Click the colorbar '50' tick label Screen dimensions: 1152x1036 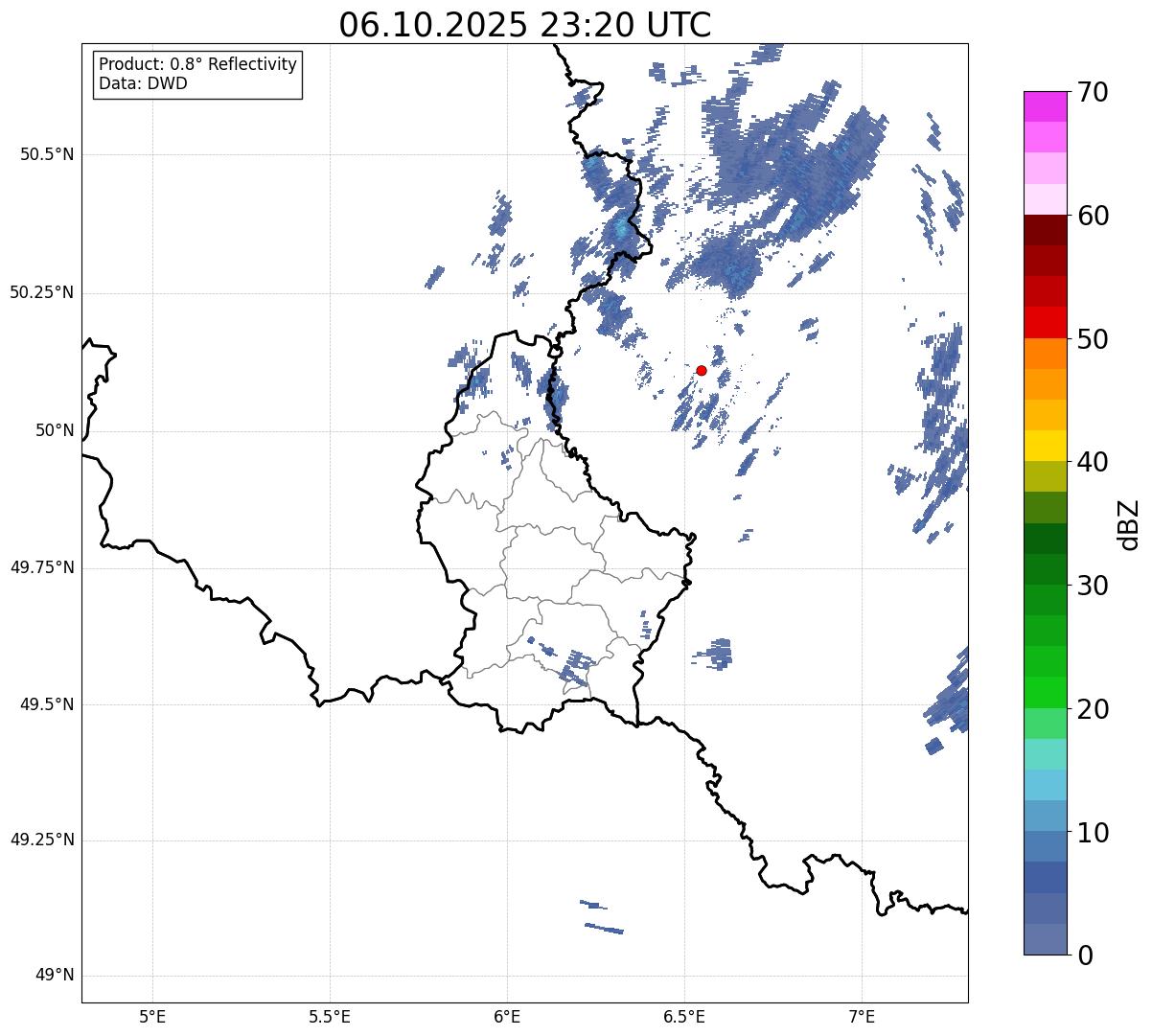point(1093,339)
